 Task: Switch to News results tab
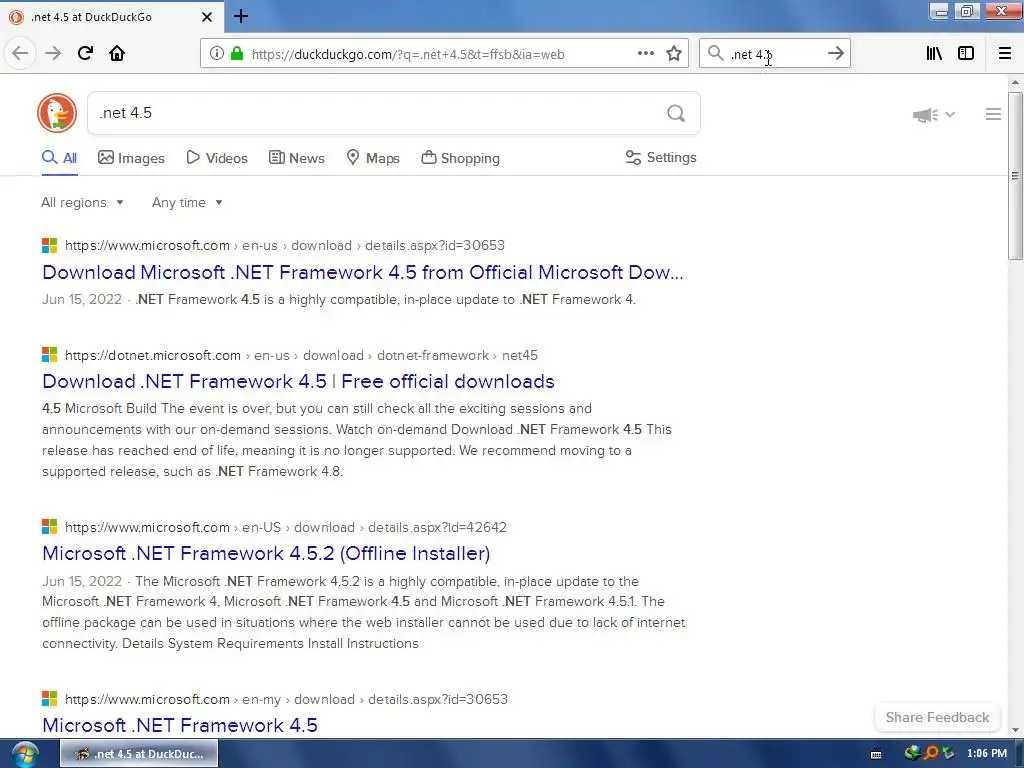[x=296, y=158]
